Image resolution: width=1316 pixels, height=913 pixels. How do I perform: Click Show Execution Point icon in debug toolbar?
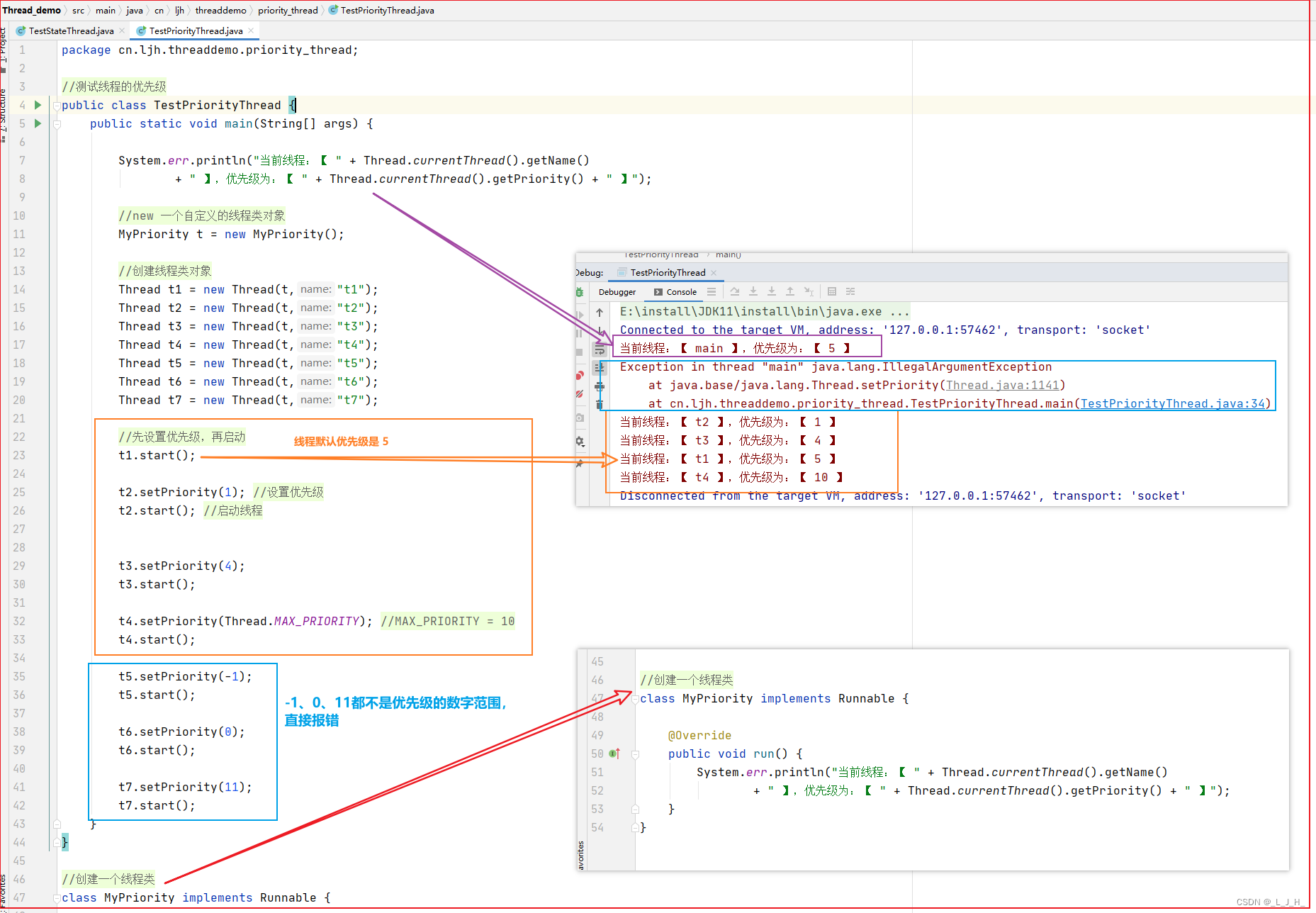pos(712,291)
